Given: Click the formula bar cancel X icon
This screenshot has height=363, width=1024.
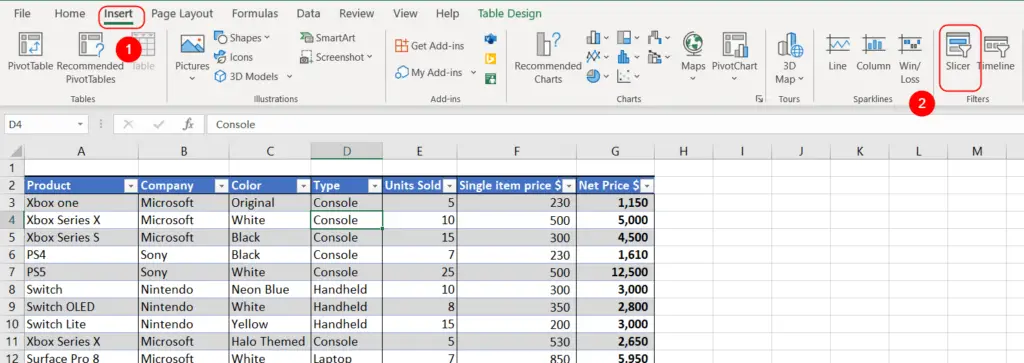Looking at the screenshot, I should [128, 124].
